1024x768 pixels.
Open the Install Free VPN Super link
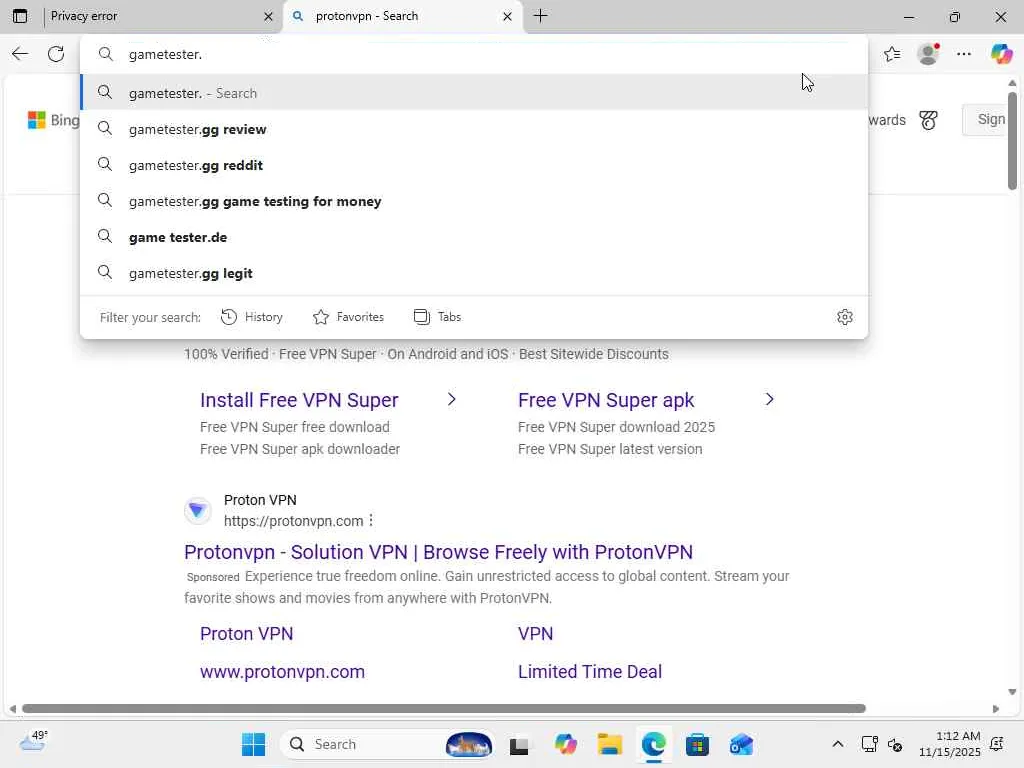point(299,400)
